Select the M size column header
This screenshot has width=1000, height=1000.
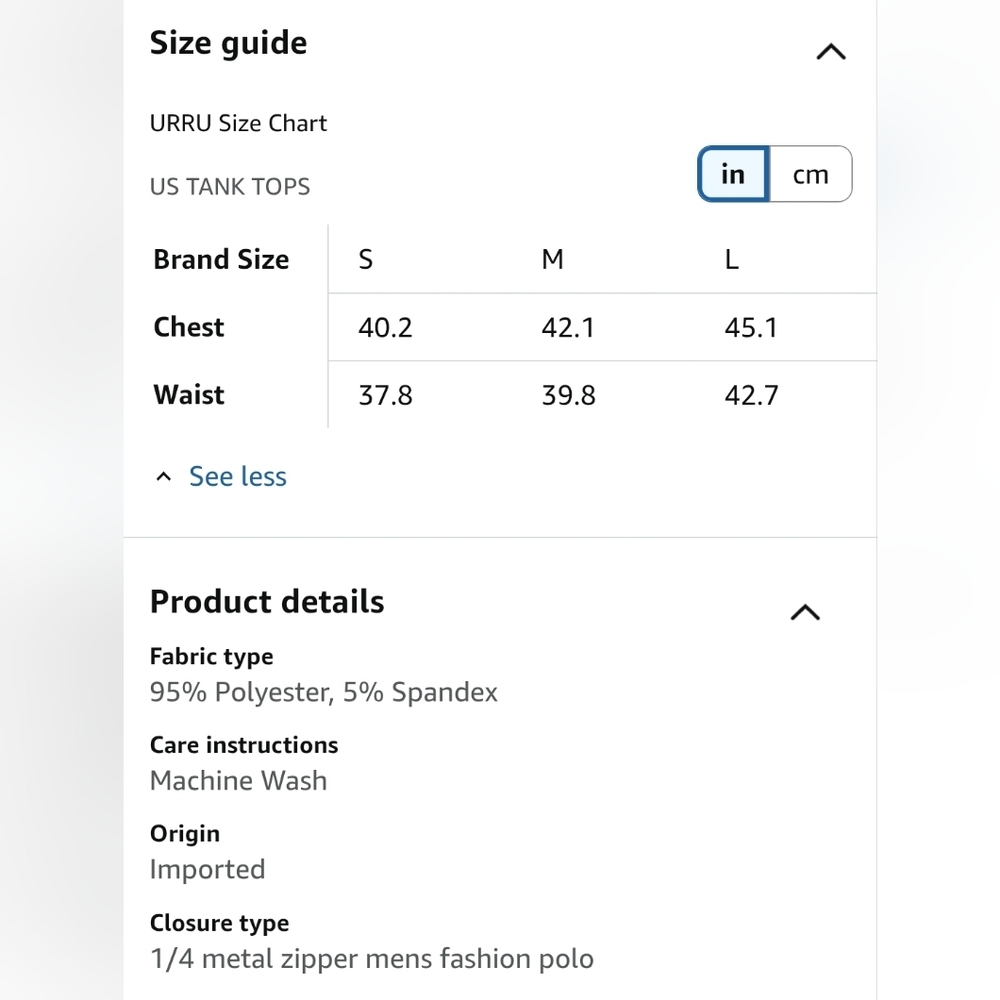click(x=552, y=260)
